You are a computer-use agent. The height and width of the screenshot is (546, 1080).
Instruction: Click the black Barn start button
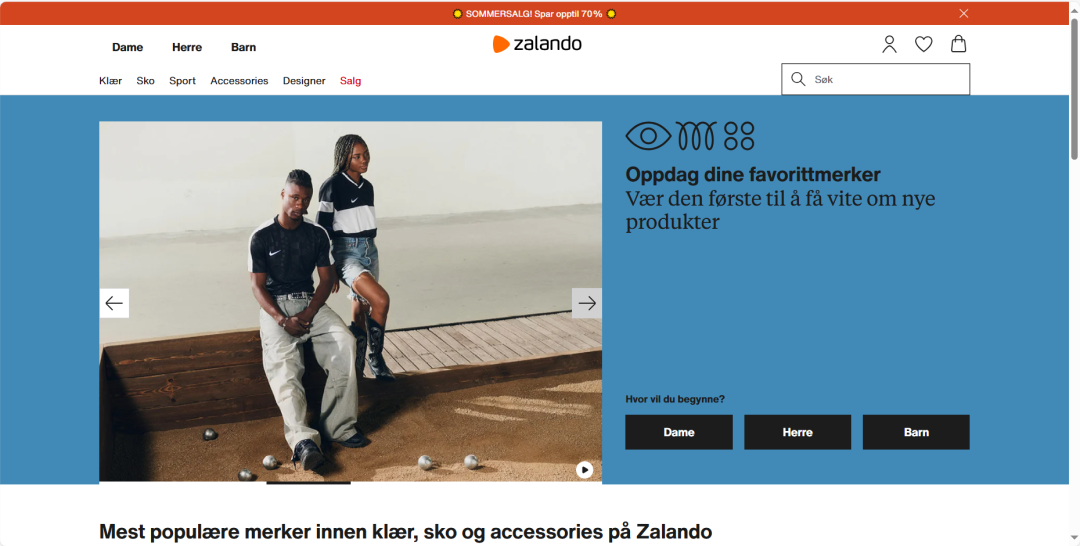pyautogui.click(x=916, y=432)
